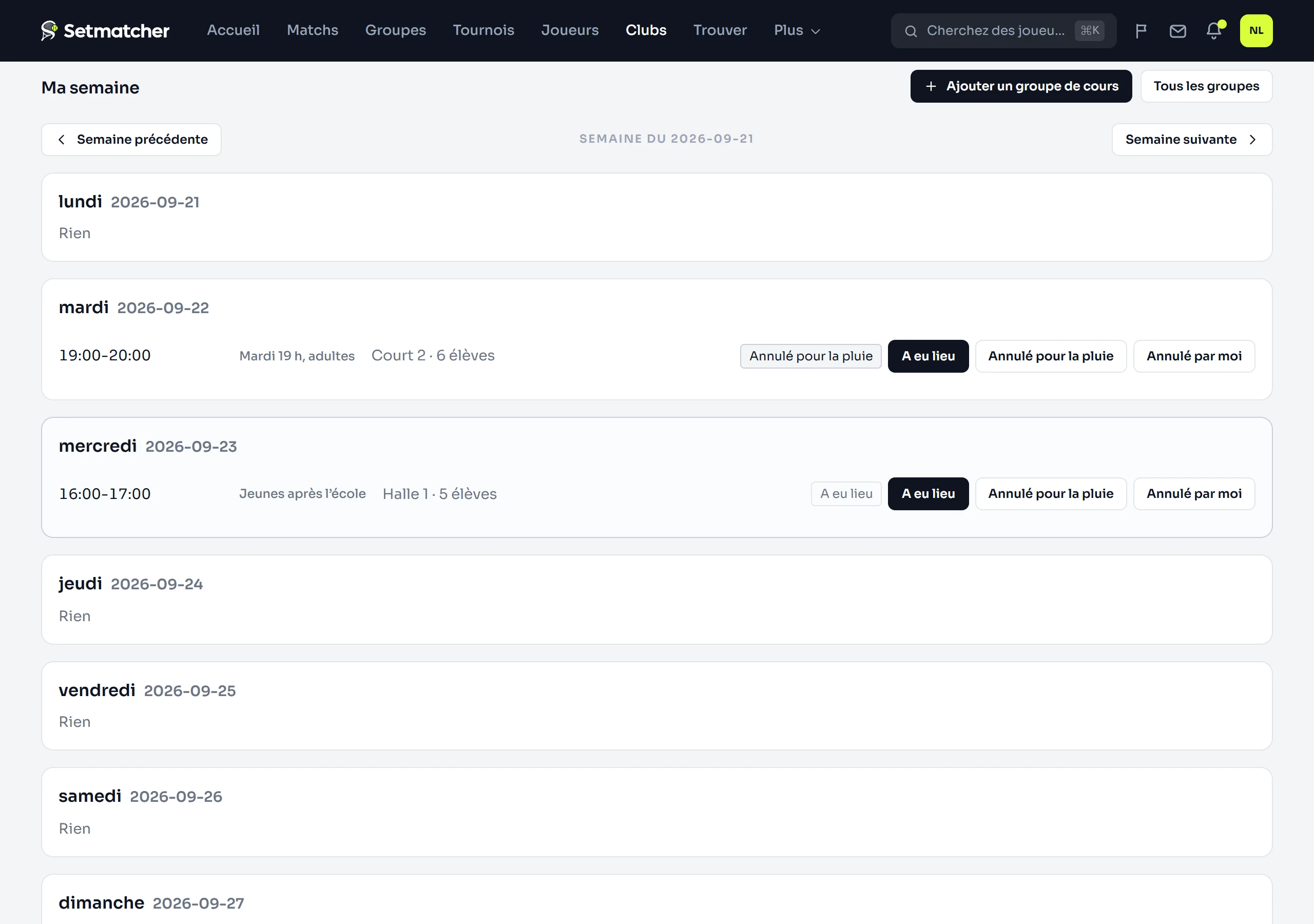Screen dimensions: 1314x924
Task: Click the Ma semaine heading
Action: click(90, 88)
